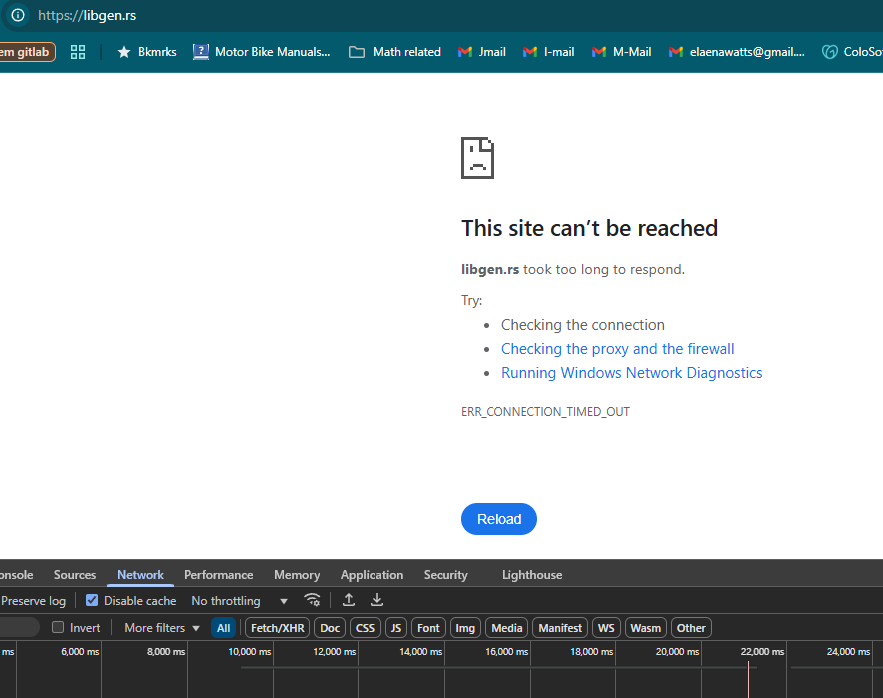Filter requests by Other type
The width and height of the screenshot is (883, 698).
tap(691, 628)
